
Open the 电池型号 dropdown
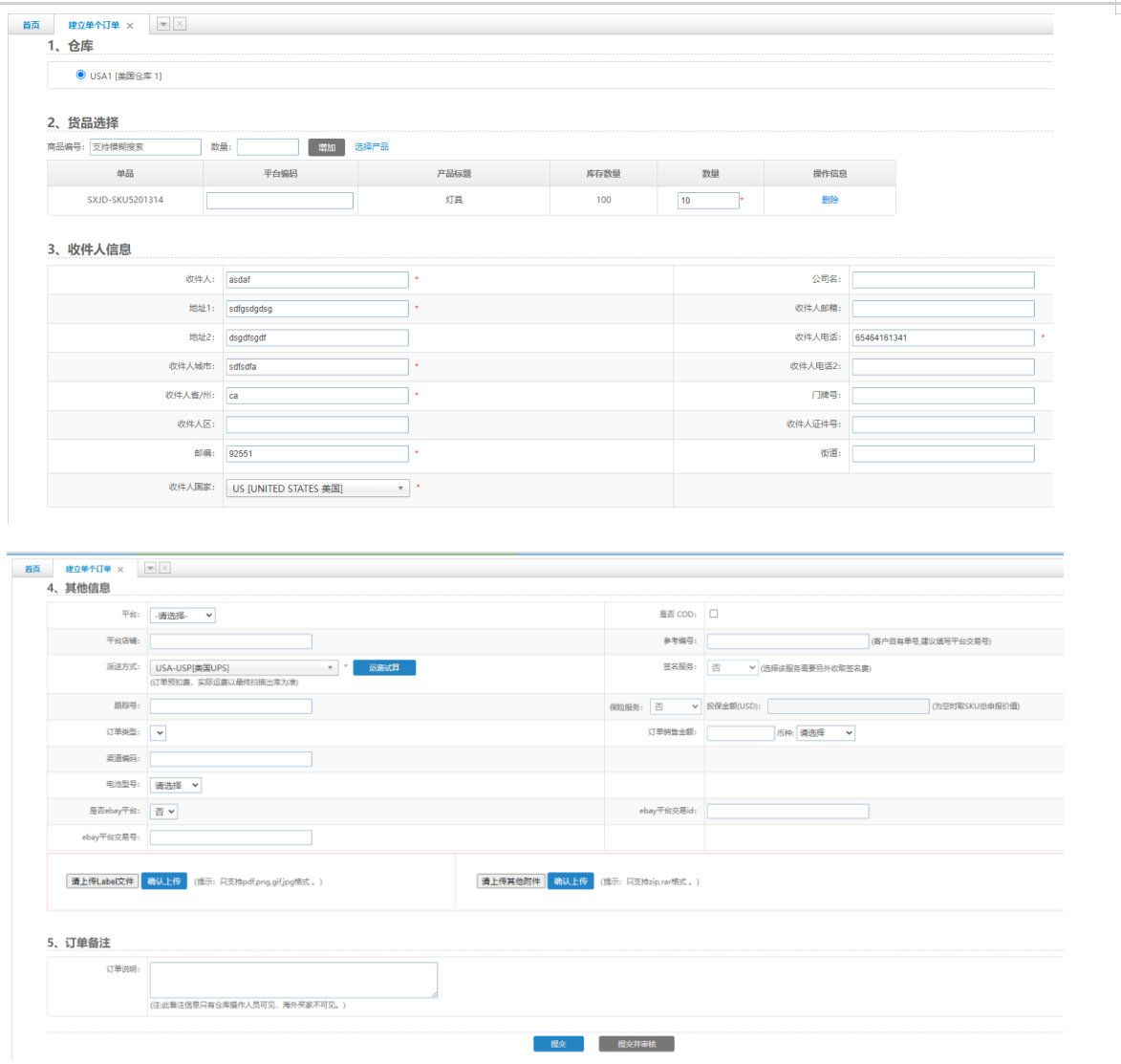point(176,786)
